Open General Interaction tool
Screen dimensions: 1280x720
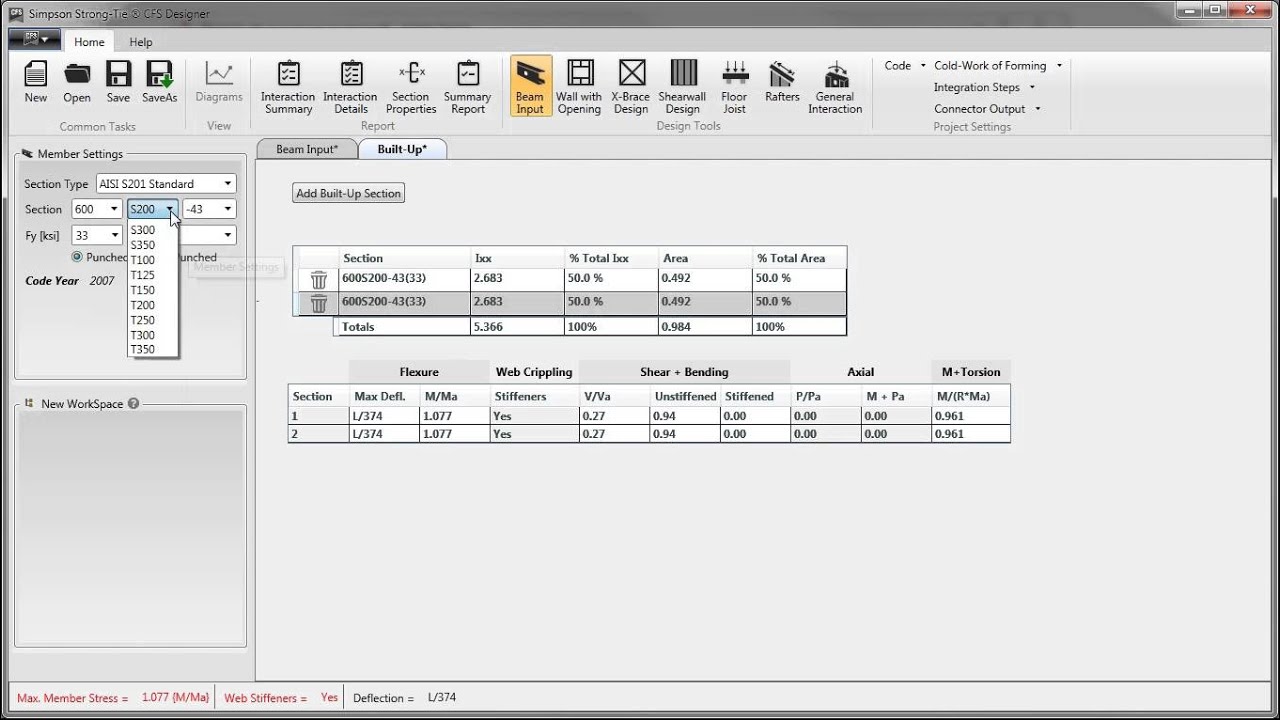835,87
